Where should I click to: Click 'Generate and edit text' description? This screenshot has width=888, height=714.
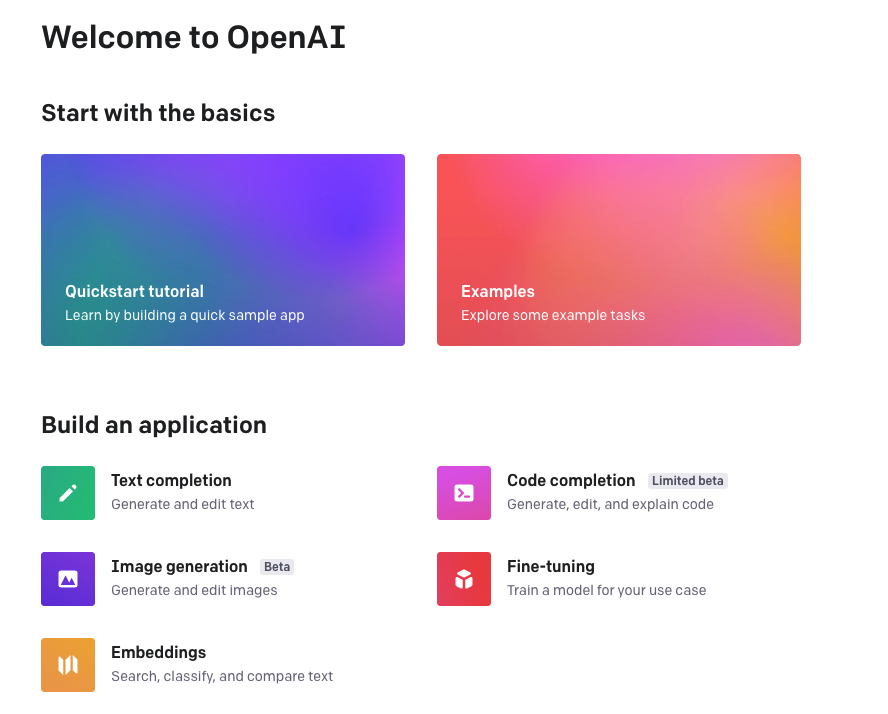click(x=182, y=504)
